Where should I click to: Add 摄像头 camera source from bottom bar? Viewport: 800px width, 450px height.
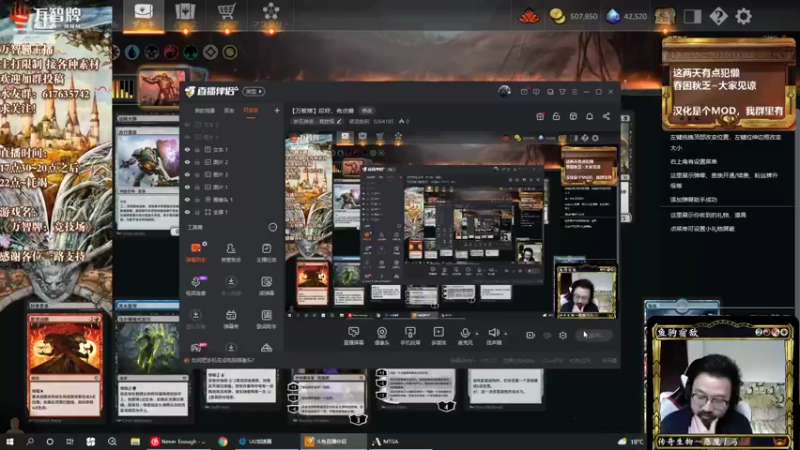[x=382, y=336]
